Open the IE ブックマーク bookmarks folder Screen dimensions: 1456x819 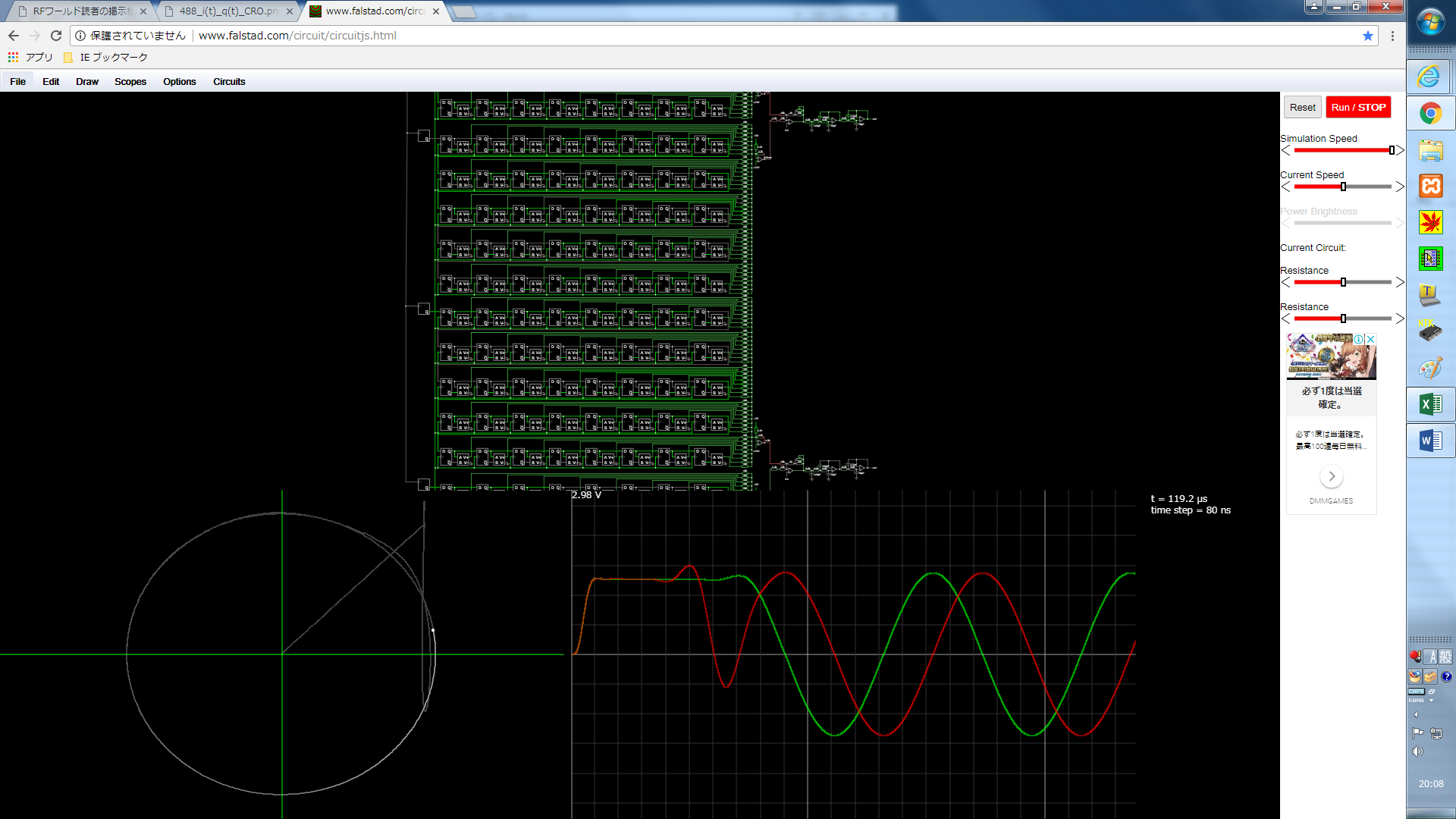(105, 57)
